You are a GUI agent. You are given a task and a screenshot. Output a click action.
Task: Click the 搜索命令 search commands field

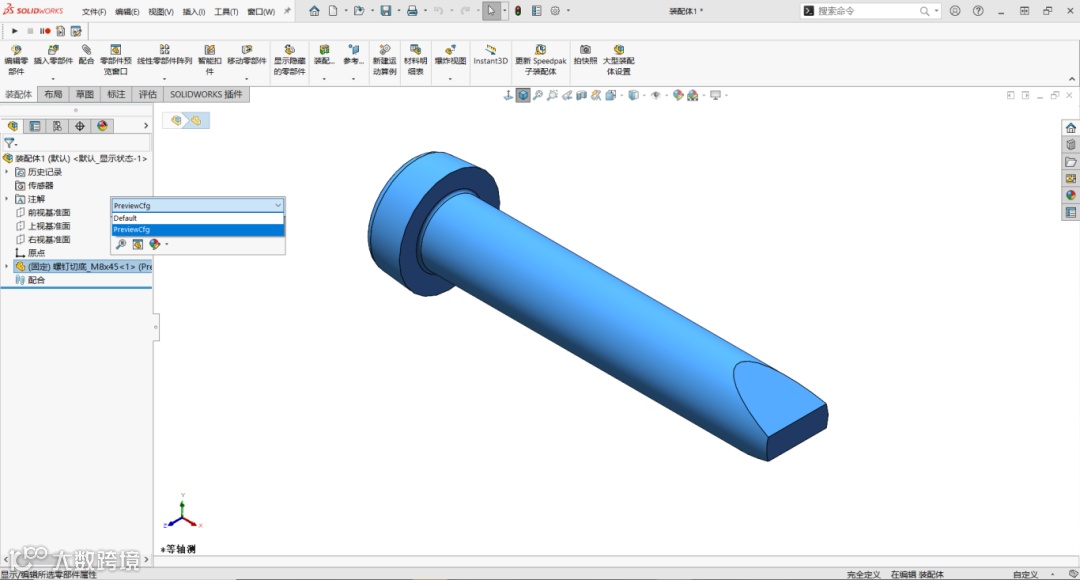(x=864, y=11)
